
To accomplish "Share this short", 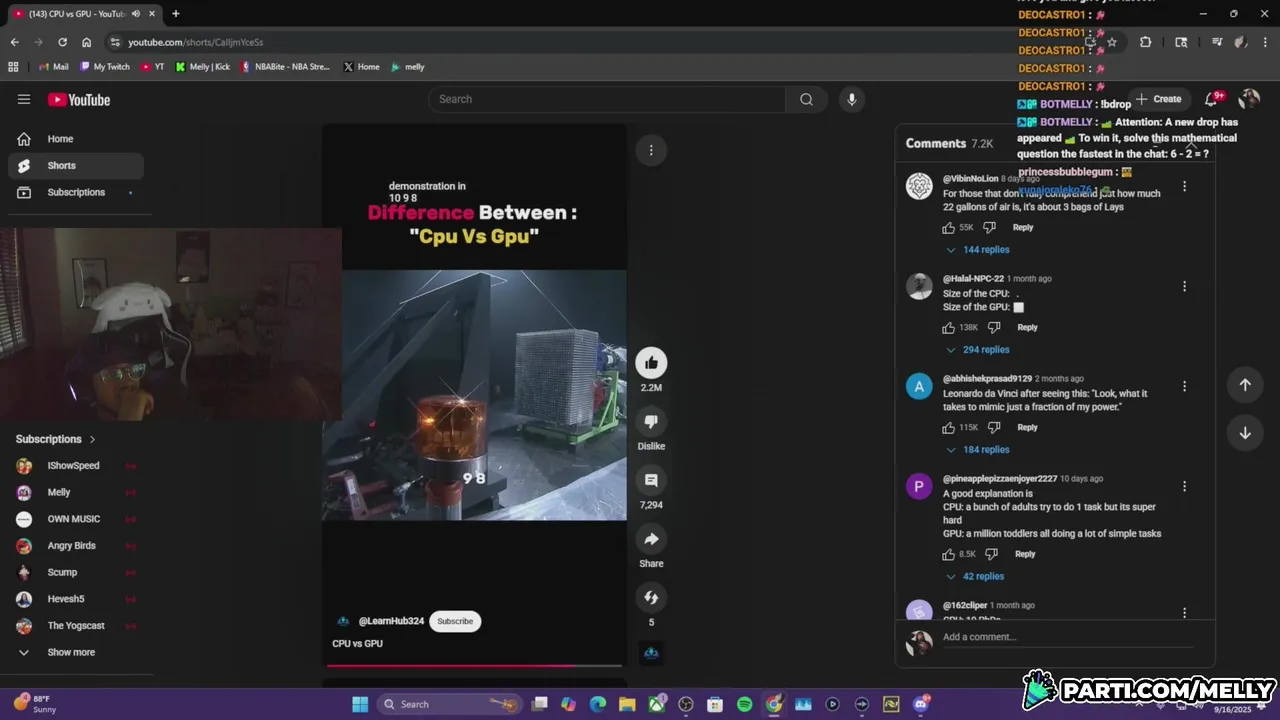I will pos(651,539).
